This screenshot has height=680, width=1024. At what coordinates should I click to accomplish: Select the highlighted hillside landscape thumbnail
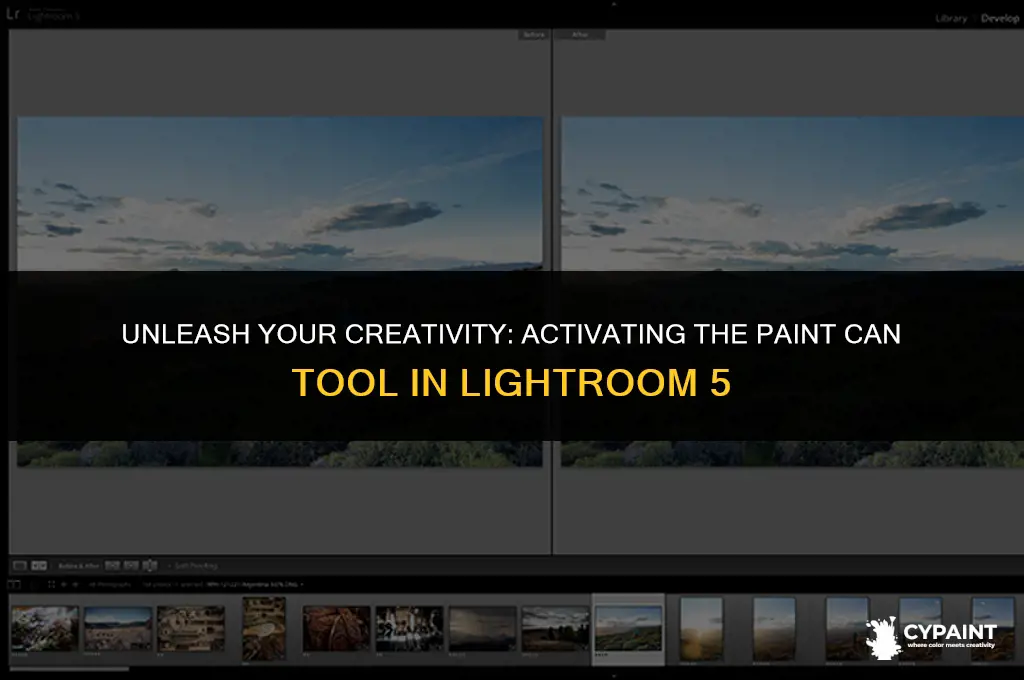click(x=628, y=628)
